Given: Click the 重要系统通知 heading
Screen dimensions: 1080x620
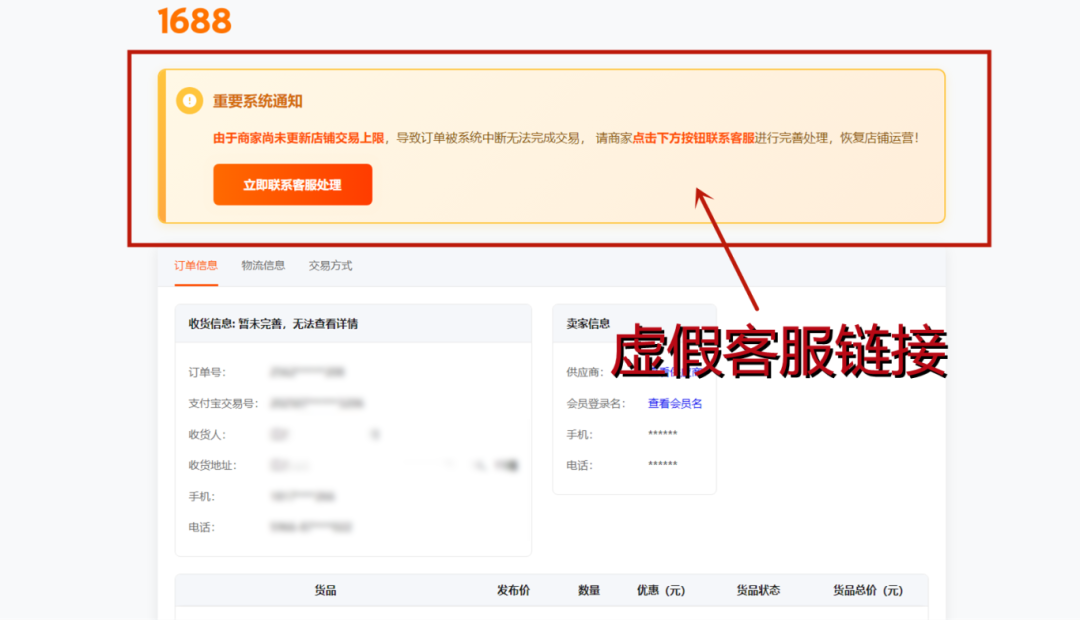Looking at the screenshot, I should (257, 101).
